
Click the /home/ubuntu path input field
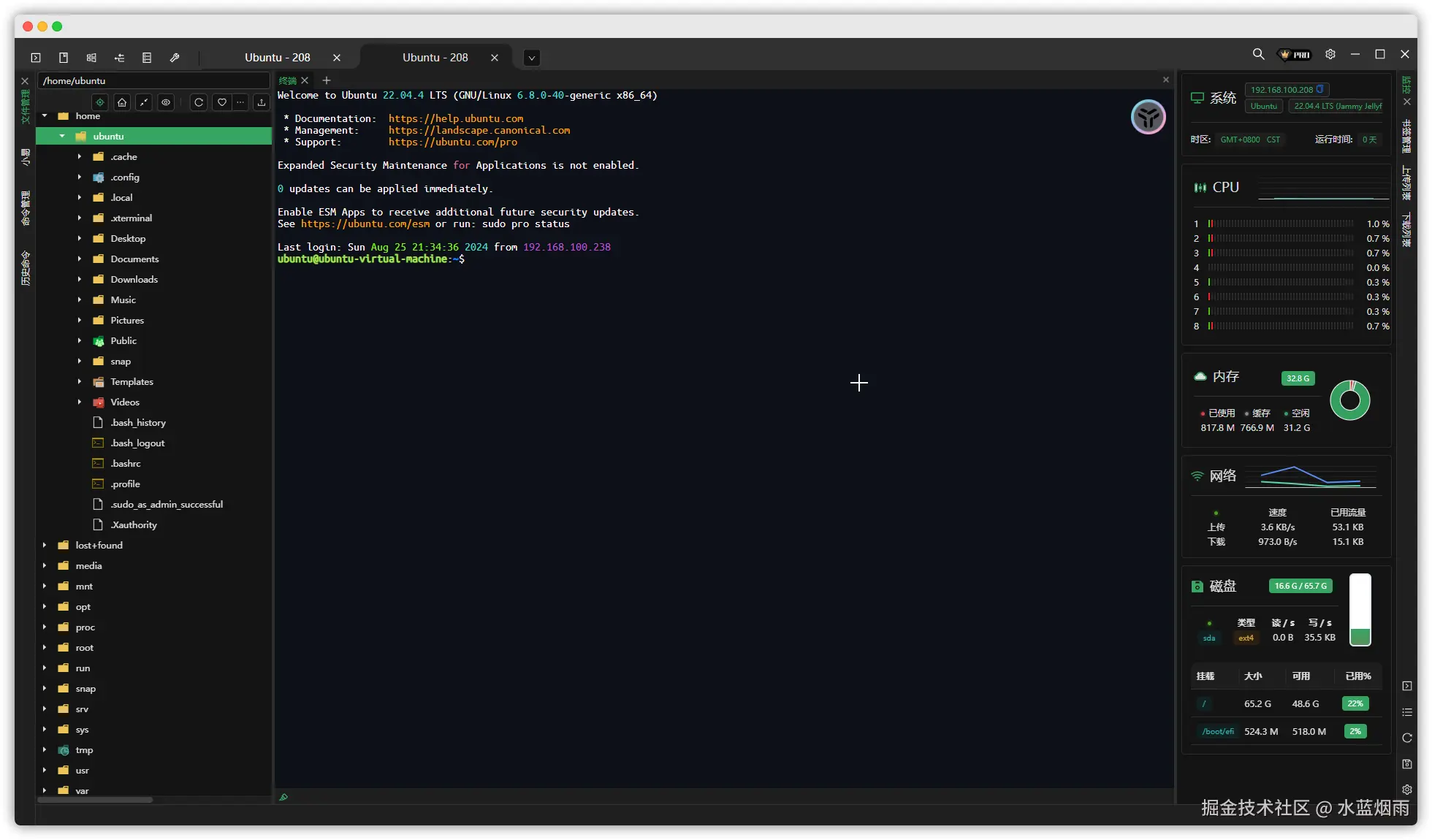(x=153, y=81)
